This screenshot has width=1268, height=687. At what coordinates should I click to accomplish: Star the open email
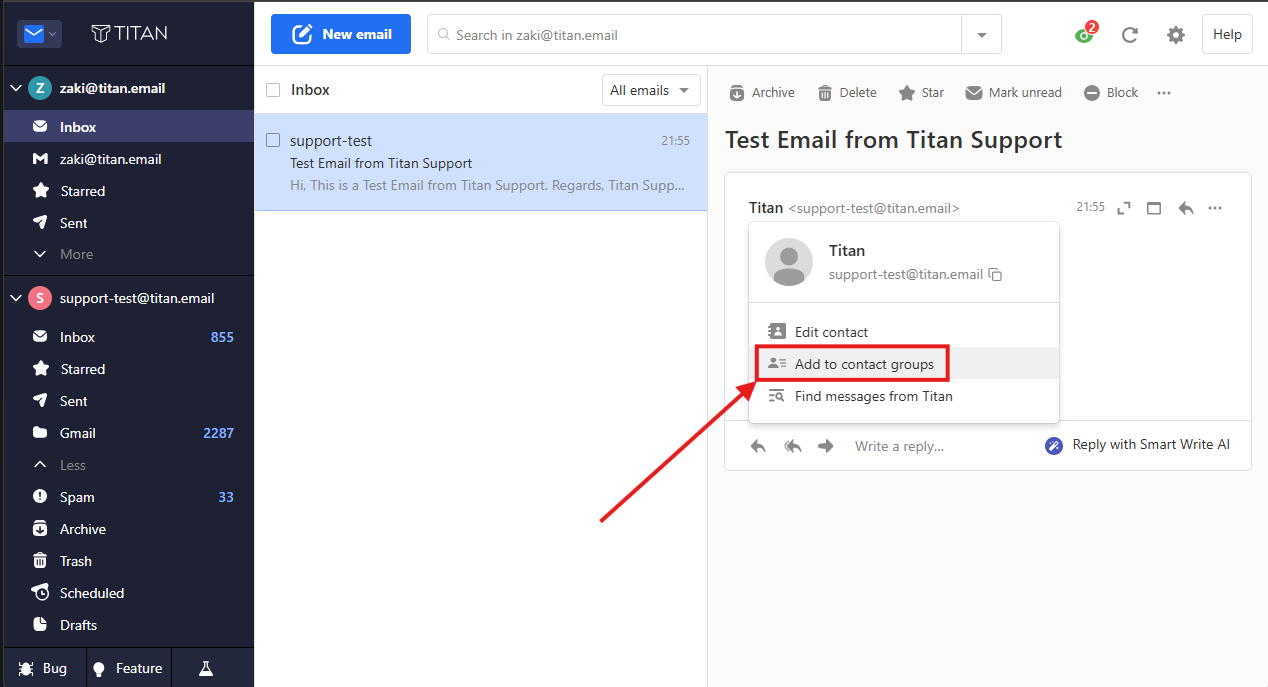[921, 92]
